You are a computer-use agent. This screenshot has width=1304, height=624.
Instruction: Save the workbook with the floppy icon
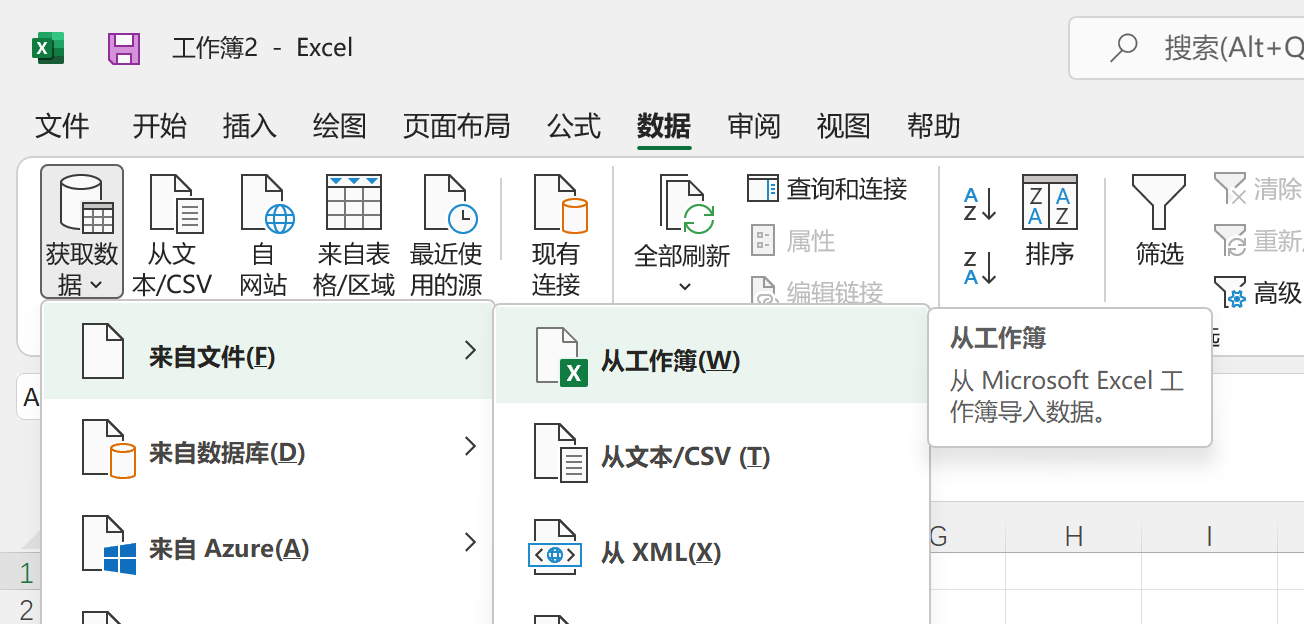(x=124, y=48)
